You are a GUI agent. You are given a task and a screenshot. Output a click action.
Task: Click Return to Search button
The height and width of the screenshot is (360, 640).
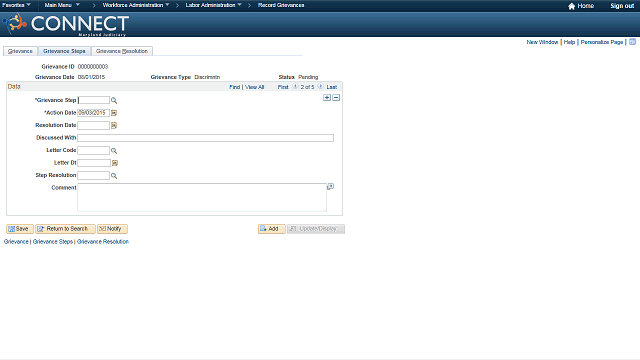65,229
